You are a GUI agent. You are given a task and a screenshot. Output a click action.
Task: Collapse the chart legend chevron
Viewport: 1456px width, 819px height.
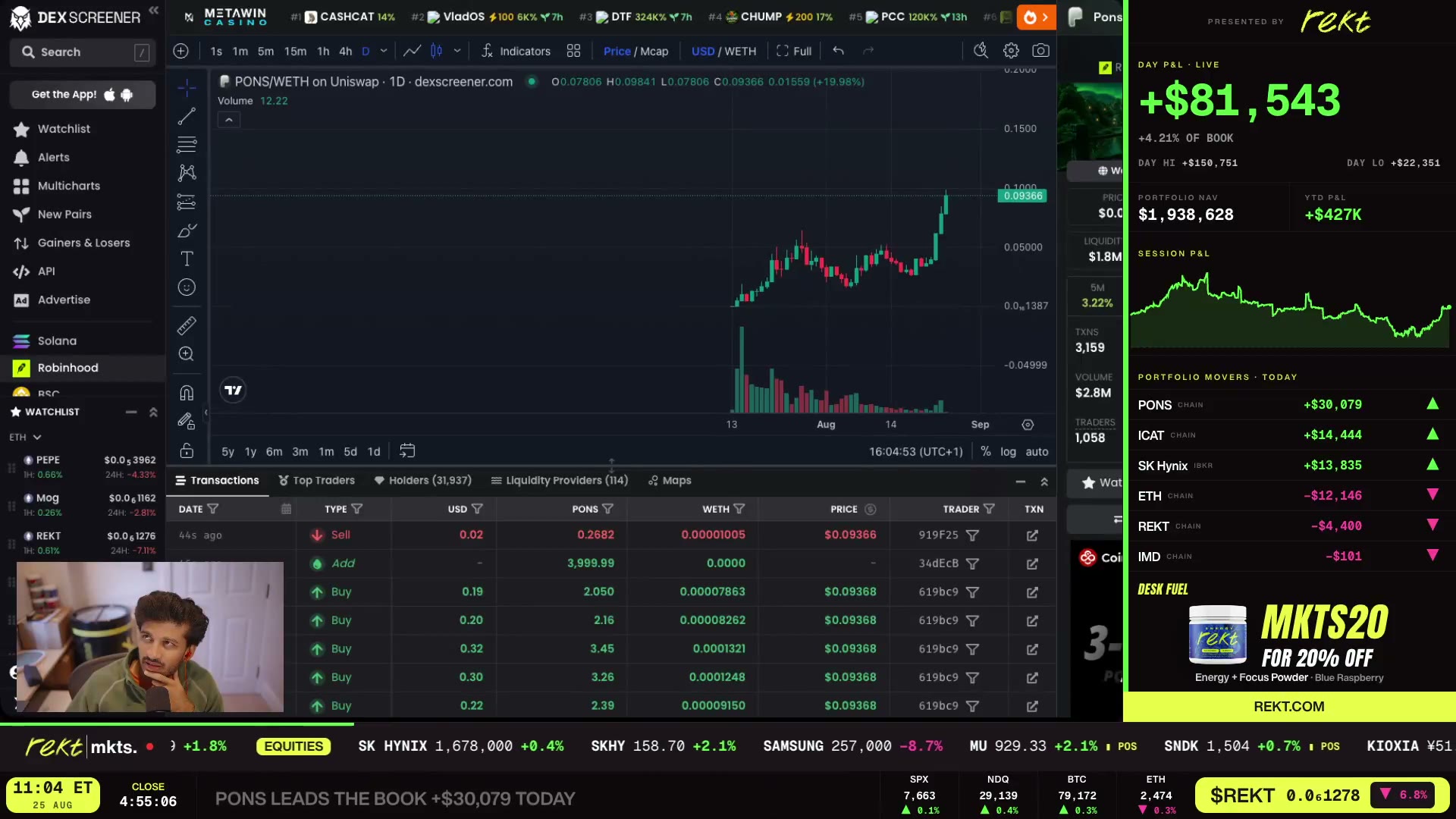(x=228, y=120)
